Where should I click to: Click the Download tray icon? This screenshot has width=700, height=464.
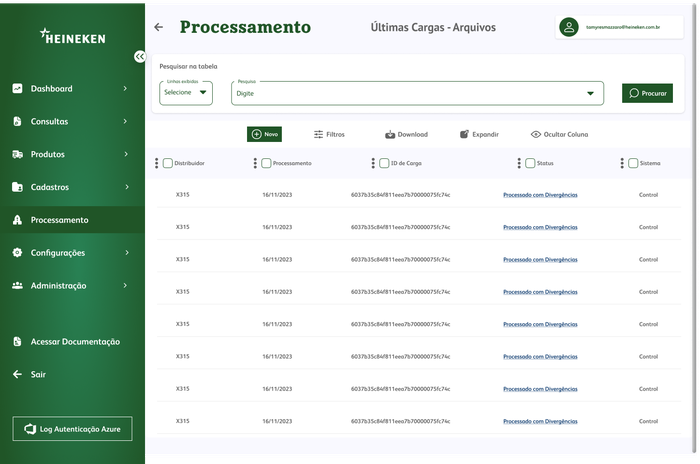[390, 134]
